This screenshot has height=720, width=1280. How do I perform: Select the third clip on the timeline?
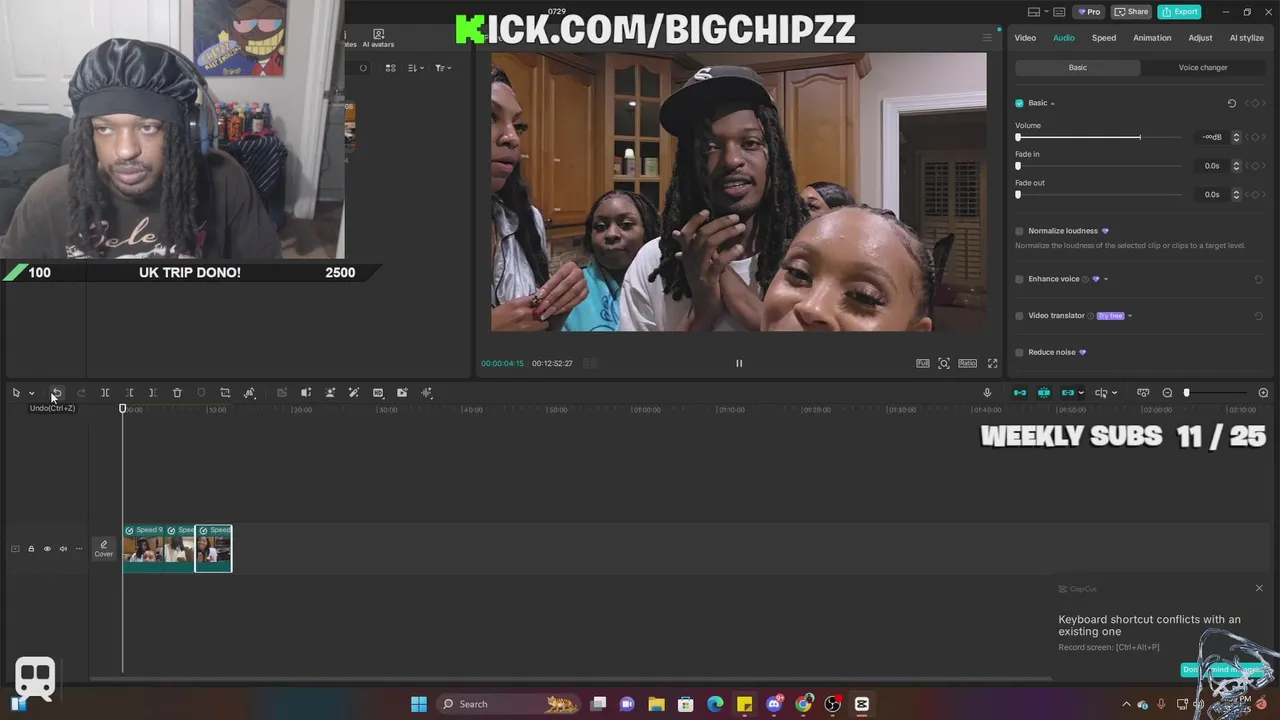point(213,548)
